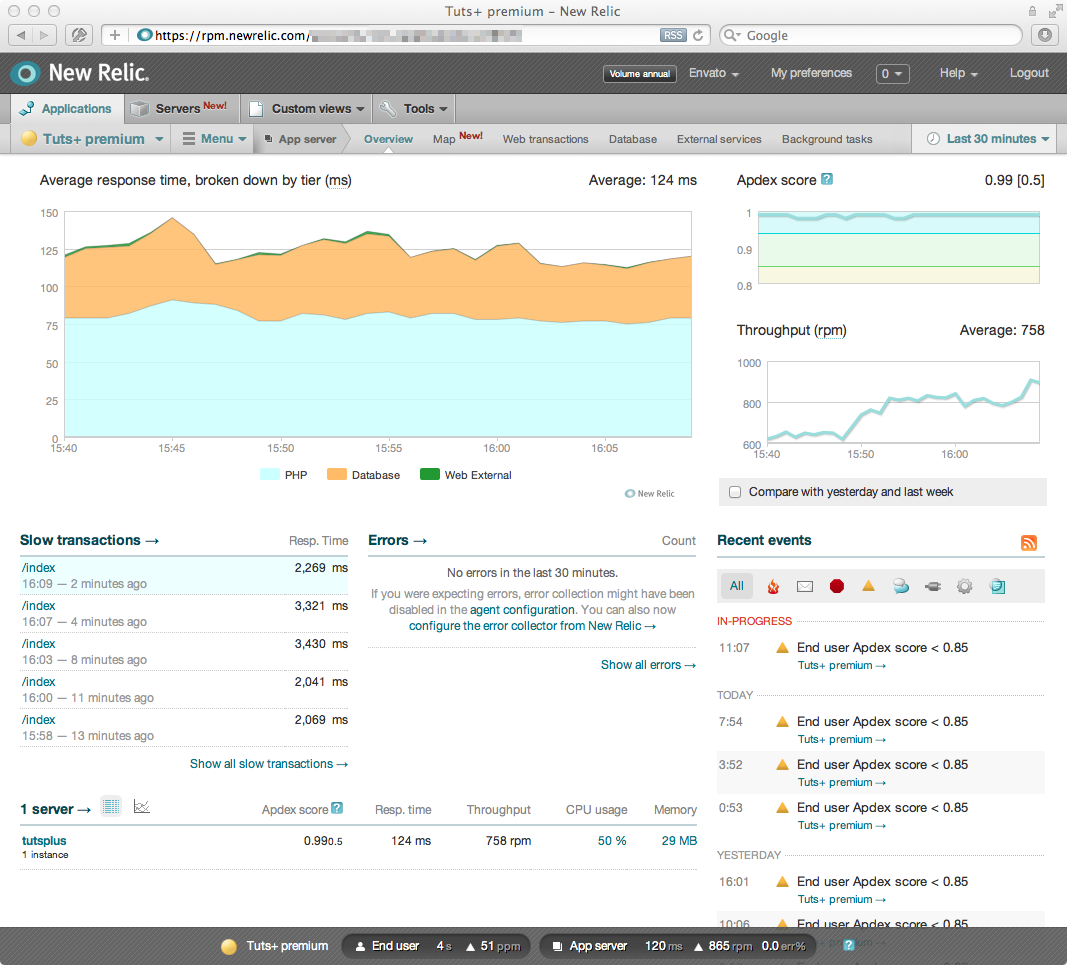Open the Errors heading link
The image size is (1067, 965).
tap(397, 540)
